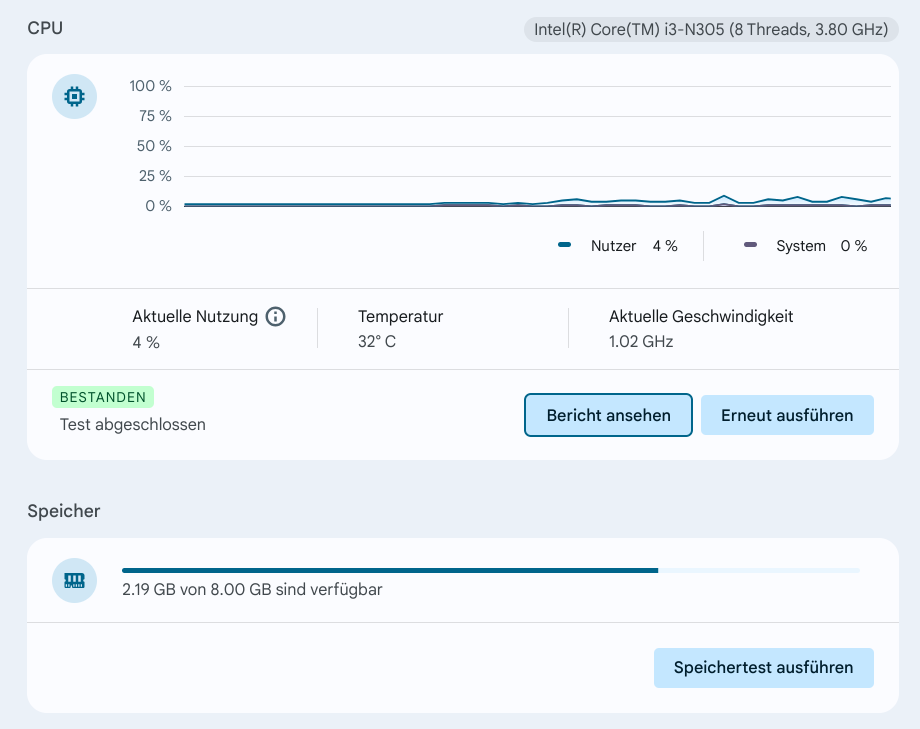Image resolution: width=920 pixels, height=729 pixels.
Task: Click the memory module icon under Speicher
Action: point(74,580)
